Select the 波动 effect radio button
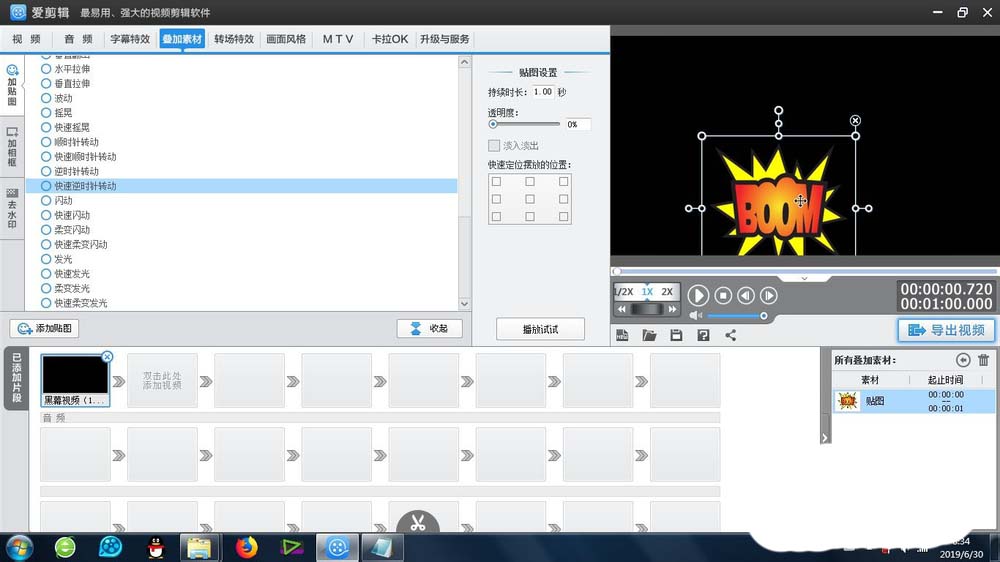This screenshot has width=1000, height=562. [x=46, y=98]
